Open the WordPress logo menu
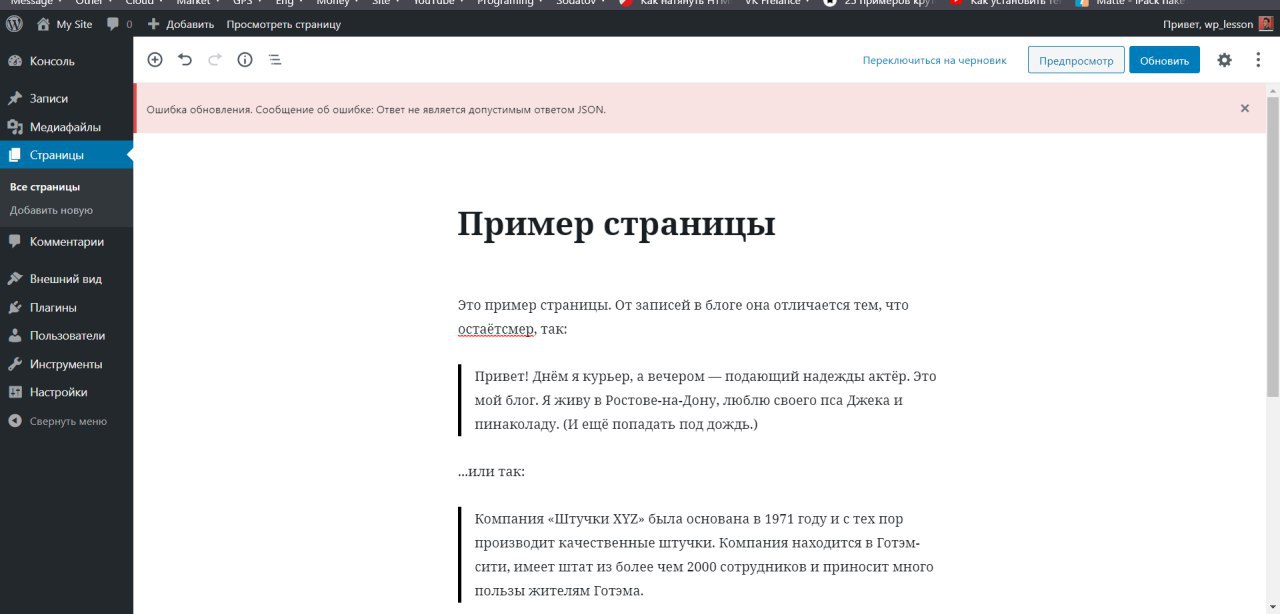The height and width of the screenshot is (614, 1280). click(15, 24)
